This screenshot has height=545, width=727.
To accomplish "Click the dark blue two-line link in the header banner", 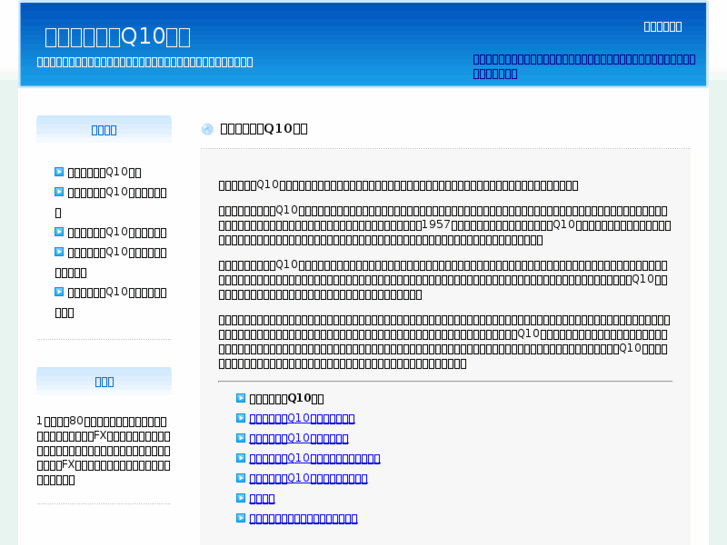I will [x=584, y=66].
